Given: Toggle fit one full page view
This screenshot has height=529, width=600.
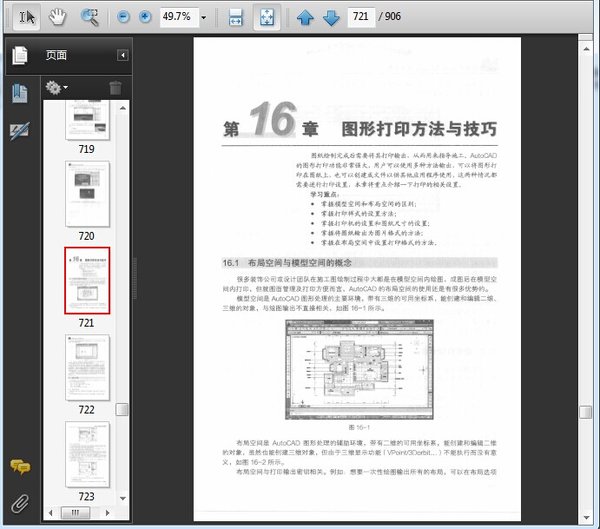Looking at the screenshot, I should click(268, 18).
